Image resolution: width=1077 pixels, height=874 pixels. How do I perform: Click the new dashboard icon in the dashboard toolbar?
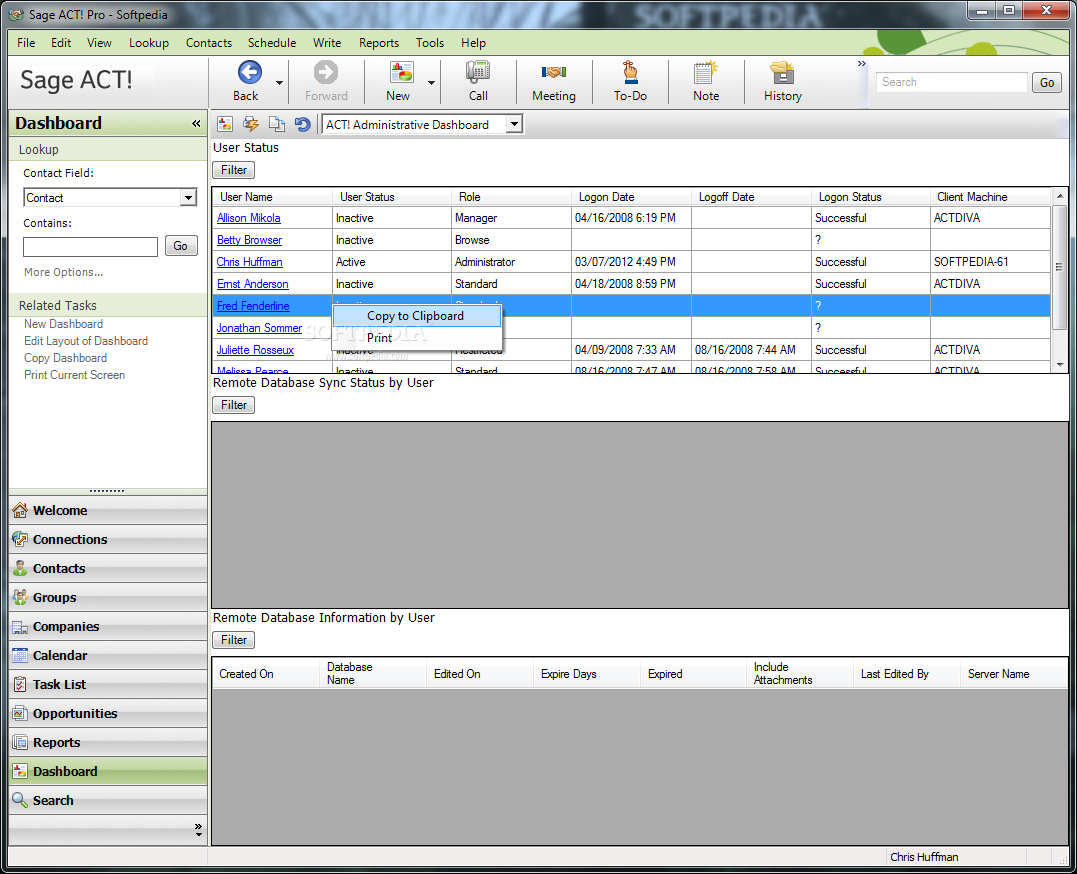225,124
